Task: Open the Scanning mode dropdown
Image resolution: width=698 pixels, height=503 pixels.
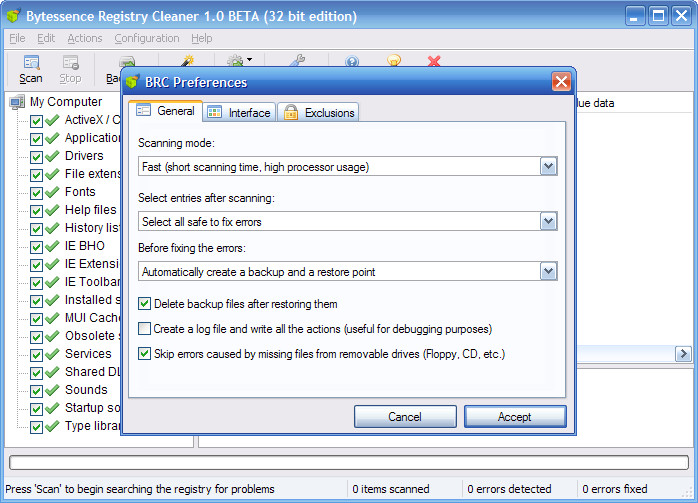Action: (x=548, y=167)
